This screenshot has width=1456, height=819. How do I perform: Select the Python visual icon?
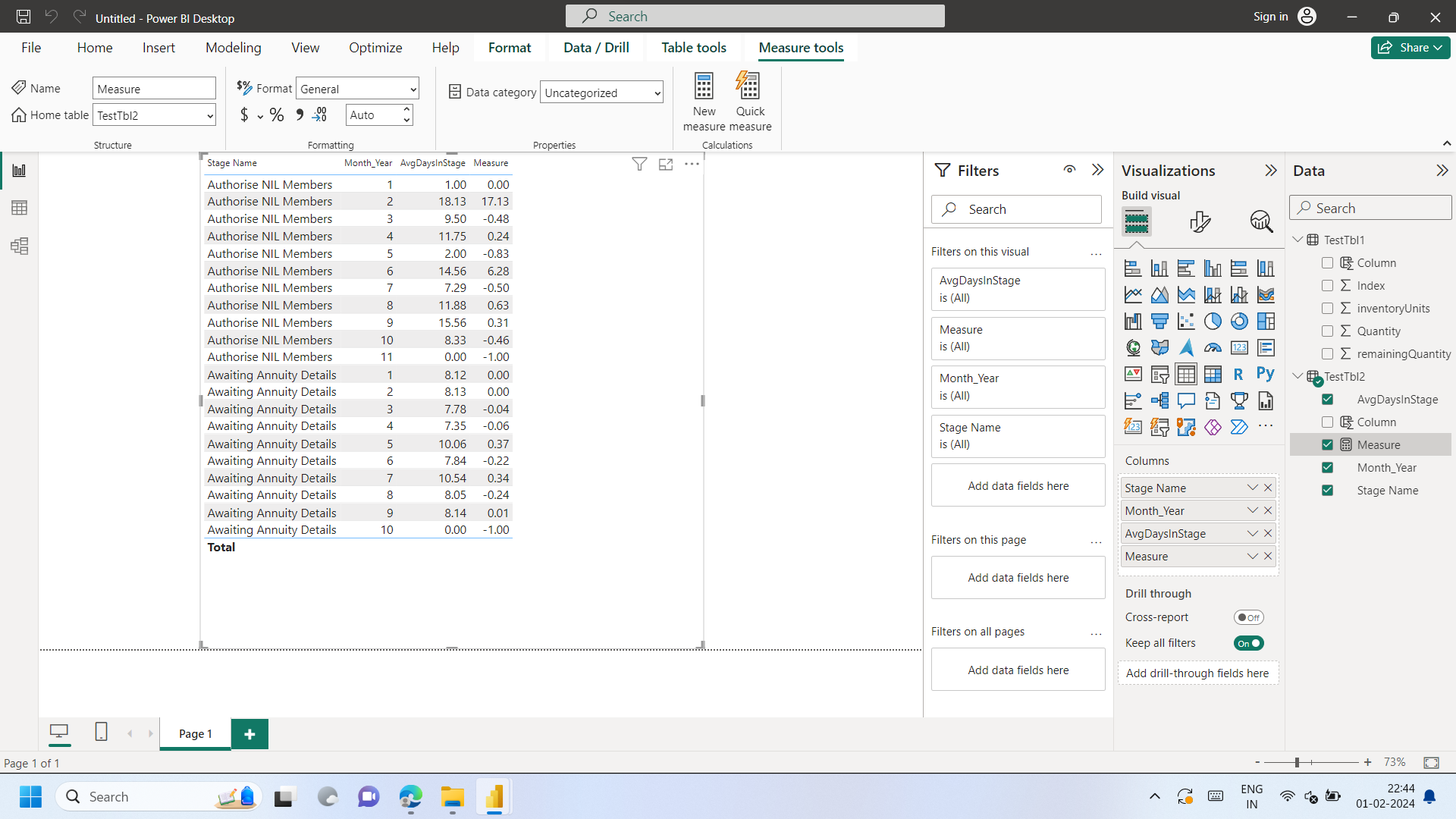pyautogui.click(x=1266, y=374)
